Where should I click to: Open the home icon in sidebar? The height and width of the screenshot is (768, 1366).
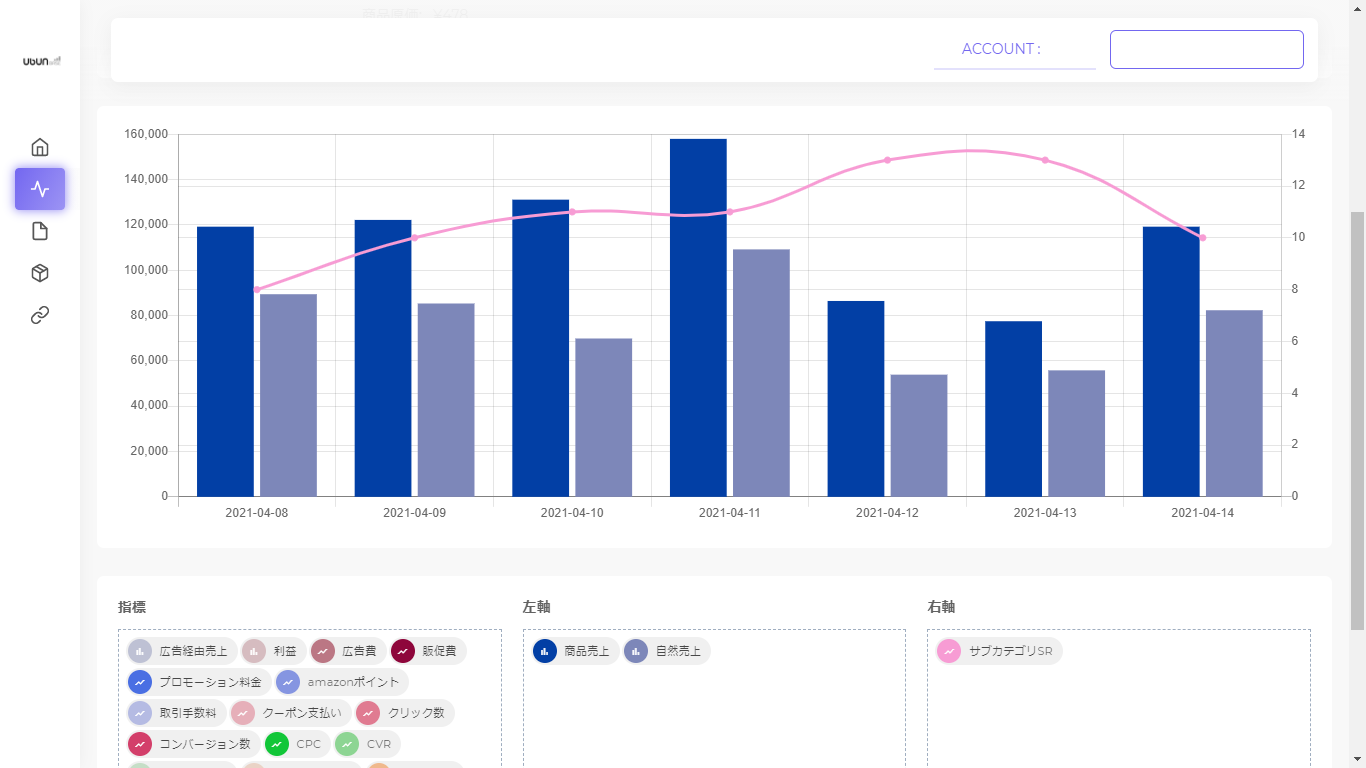coord(40,147)
